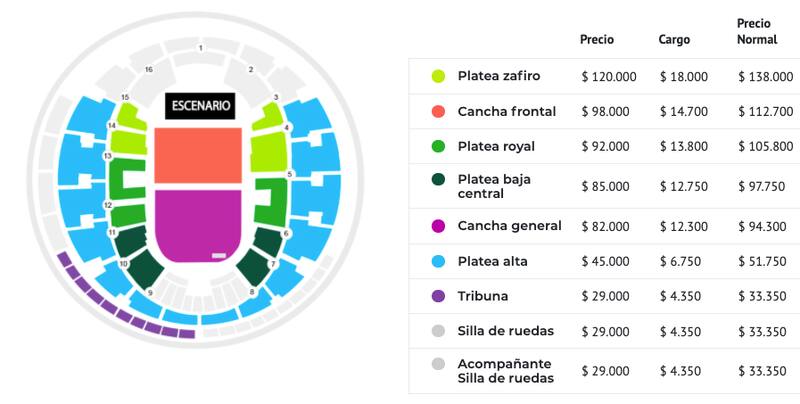Click the $ 120.000 price for Platea zafiro
Image resolution: width=800 pixels, height=404 pixels.
coord(608,76)
